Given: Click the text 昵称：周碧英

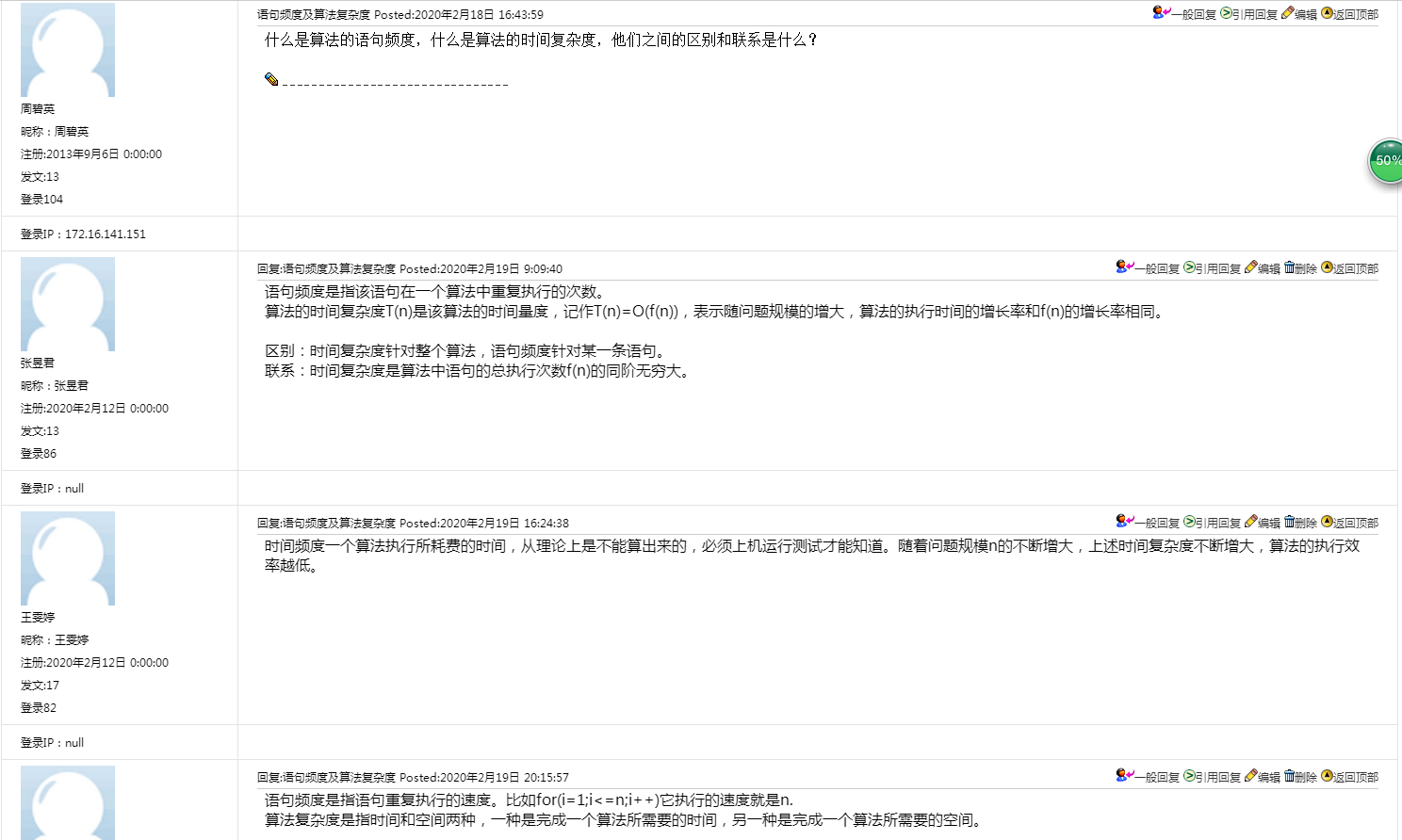Looking at the screenshot, I should point(55,132).
